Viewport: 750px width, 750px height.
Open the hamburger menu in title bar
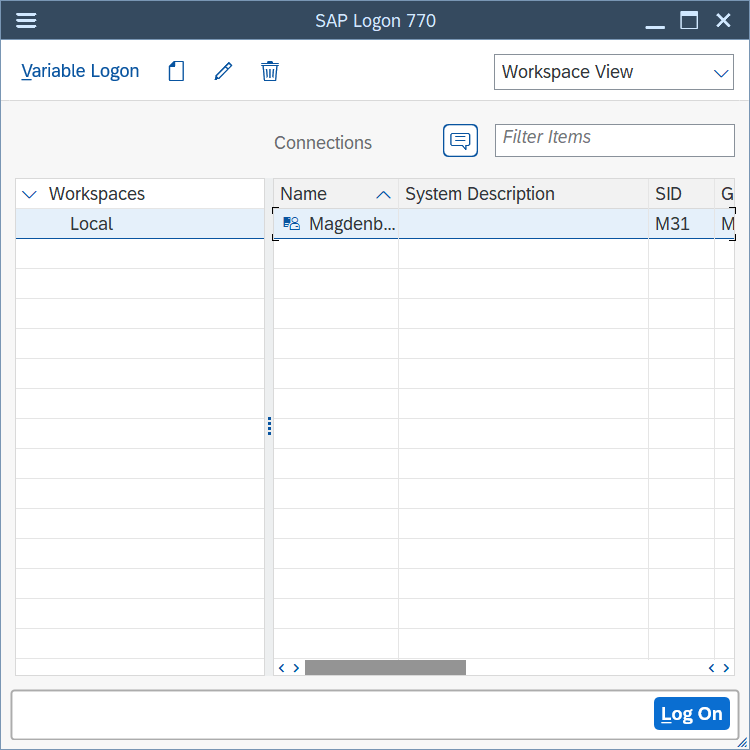[x=26, y=21]
